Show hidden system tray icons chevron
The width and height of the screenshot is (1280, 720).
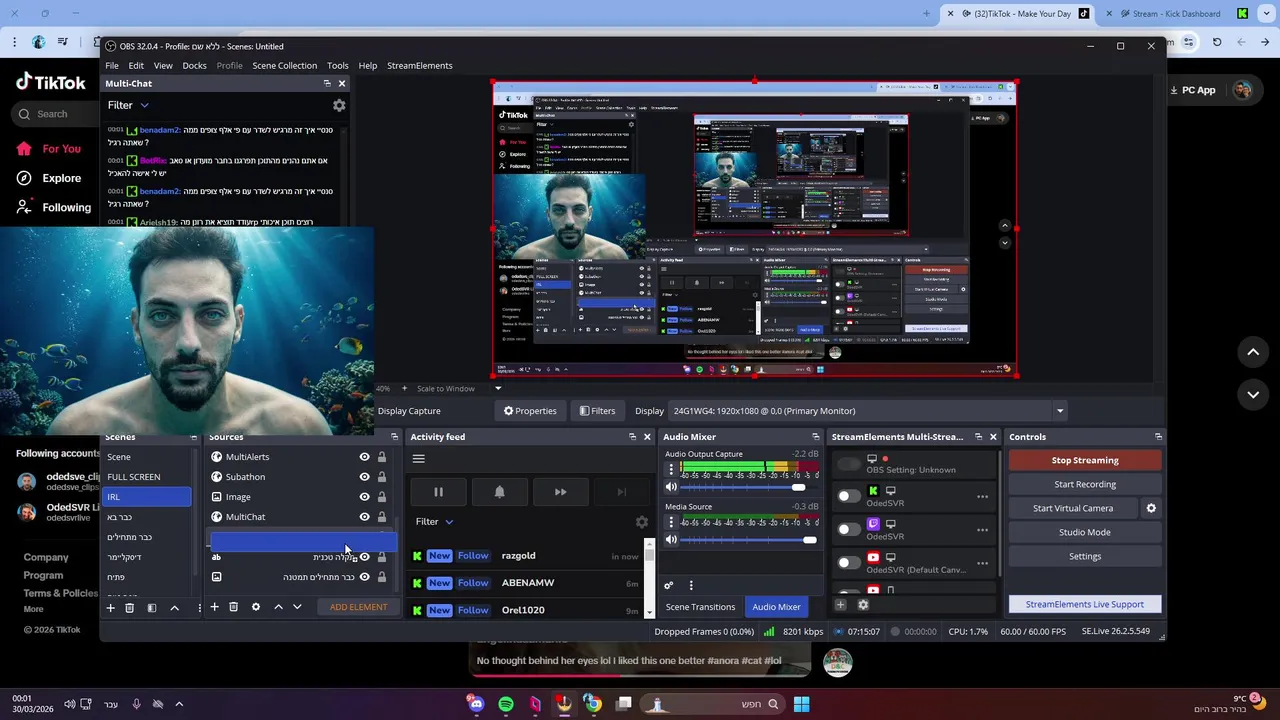click(179, 704)
